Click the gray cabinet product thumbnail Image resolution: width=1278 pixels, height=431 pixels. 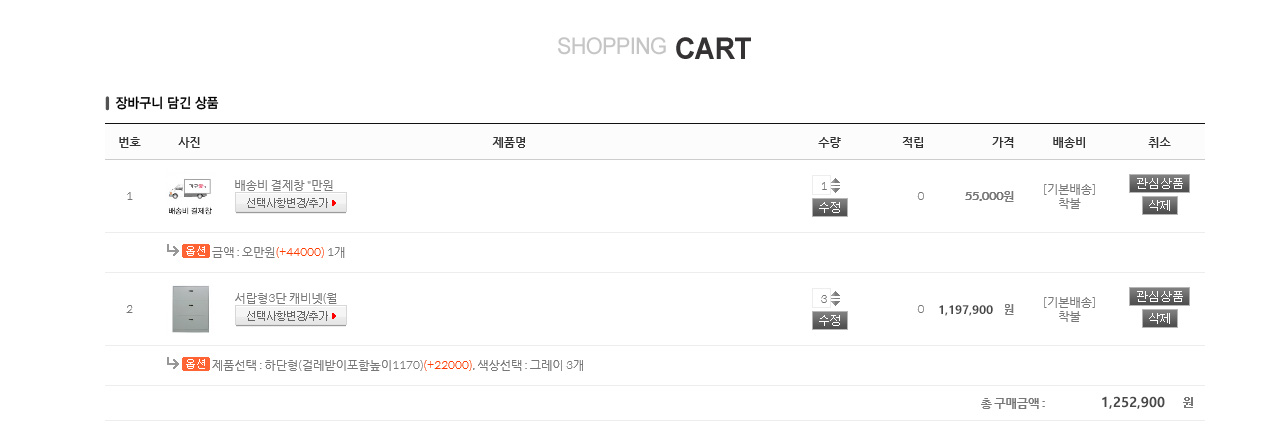pyautogui.click(x=190, y=308)
